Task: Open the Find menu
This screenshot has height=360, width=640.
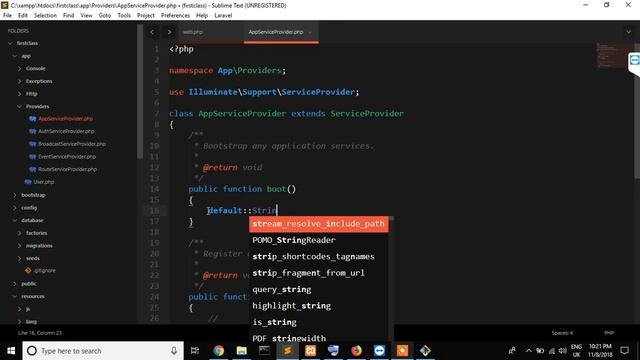Action: [69, 16]
